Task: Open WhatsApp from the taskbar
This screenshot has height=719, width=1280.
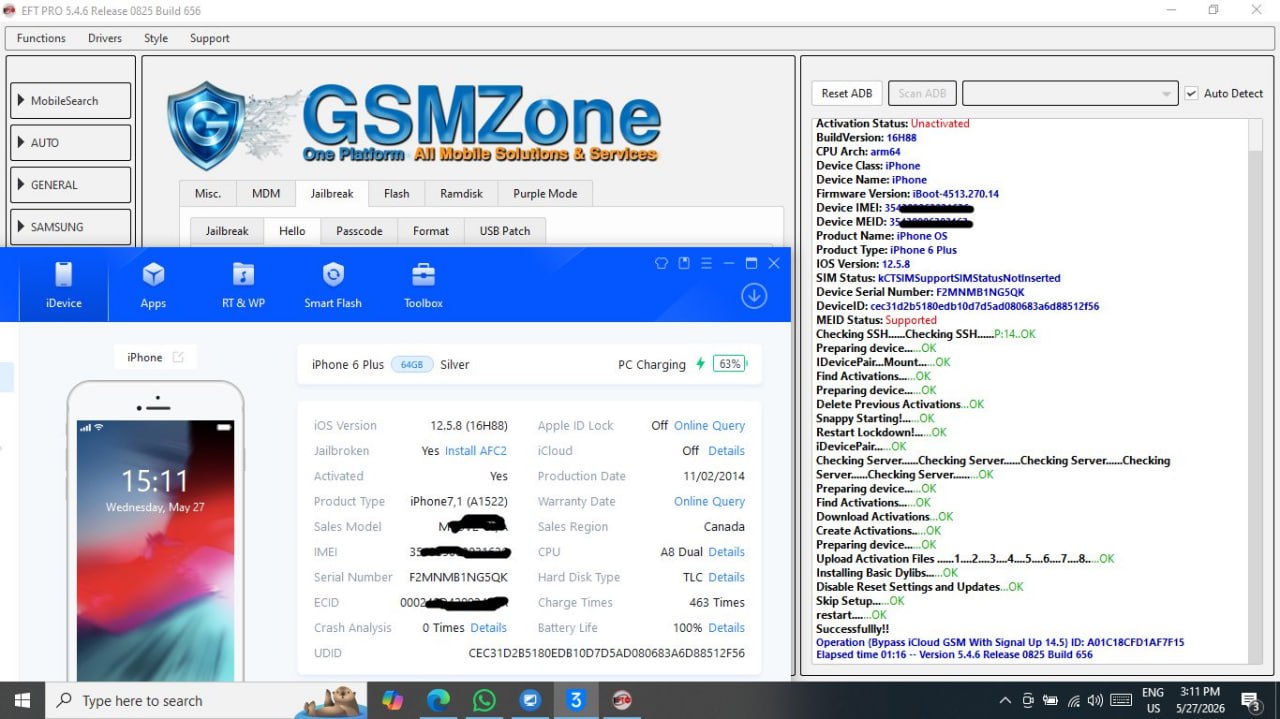Action: click(484, 700)
